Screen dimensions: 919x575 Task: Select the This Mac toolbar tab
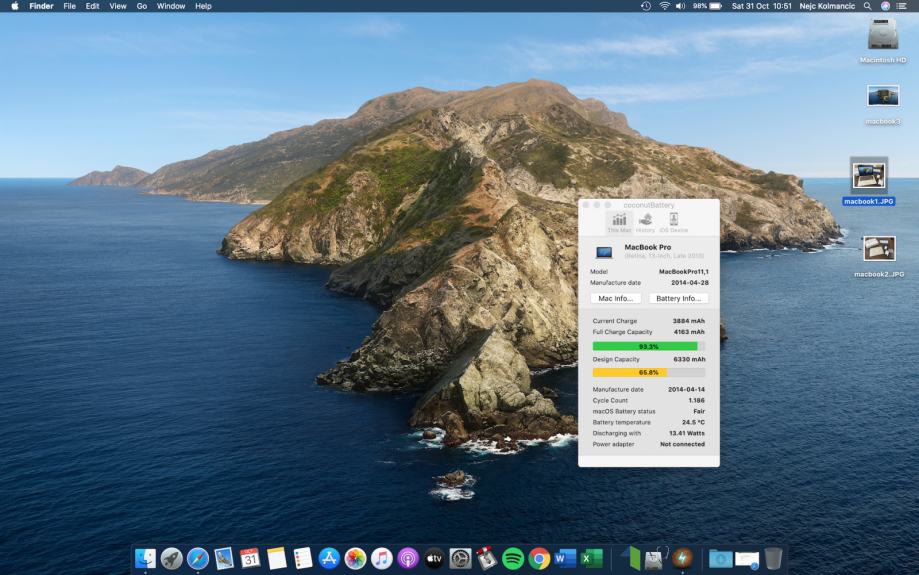(619, 222)
